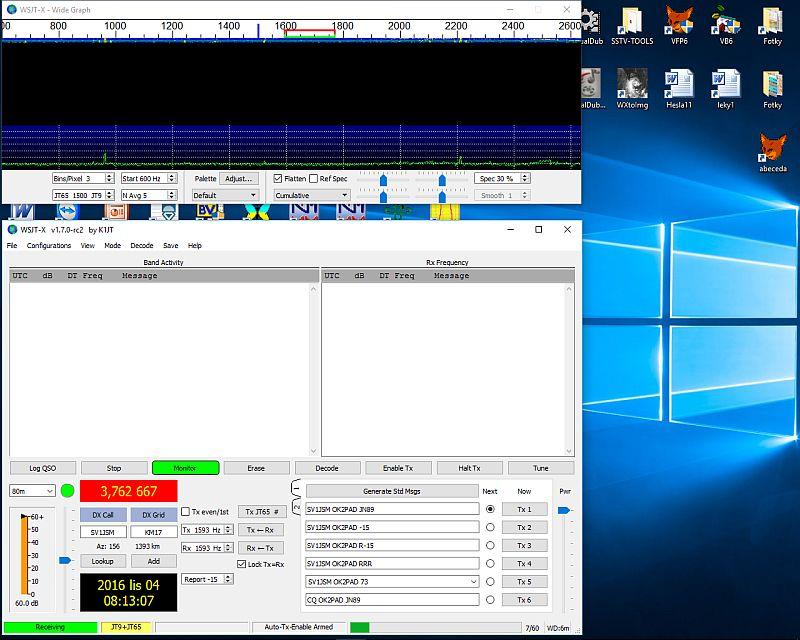This screenshot has height=640, width=800.
Task: Click the green Monitor button
Action: click(185, 468)
